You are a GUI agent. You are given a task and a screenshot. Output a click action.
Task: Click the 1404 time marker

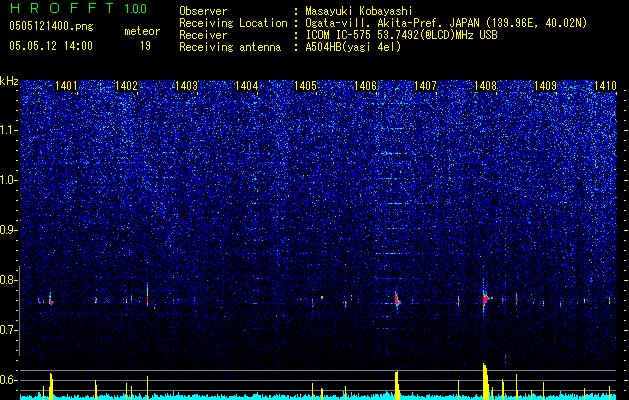pyautogui.click(x=246, y=85)
